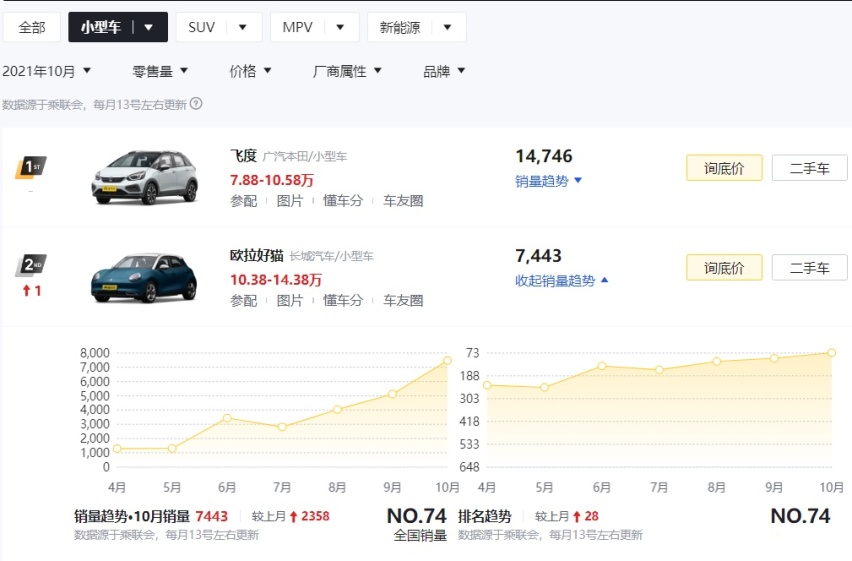The width and height of the screenshot is (852, 561).
Task: Select the 全部 category tab
Action: pos(32,27)
